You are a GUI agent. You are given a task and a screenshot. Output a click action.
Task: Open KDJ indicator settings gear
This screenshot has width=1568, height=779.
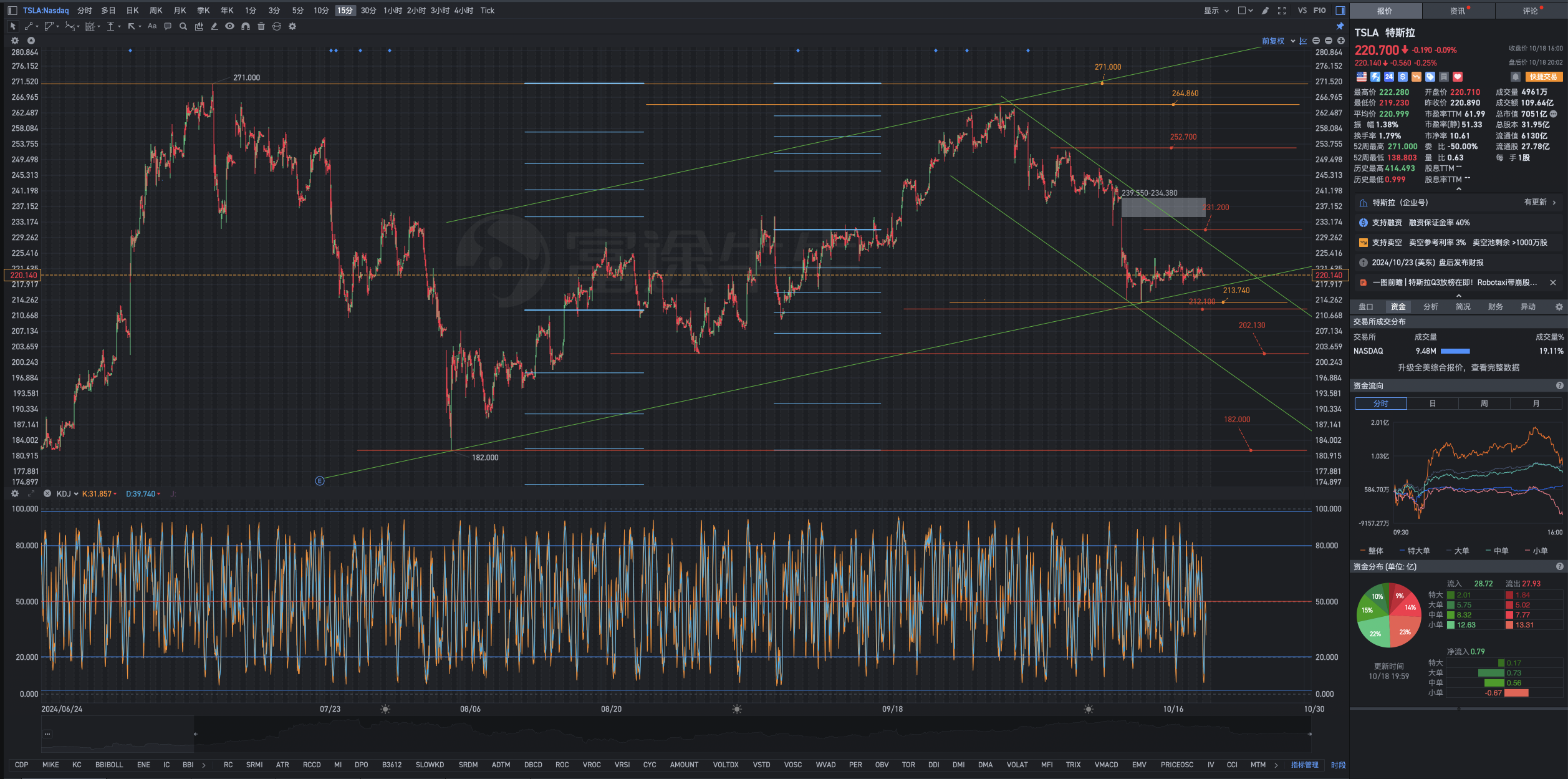[15, 493]
